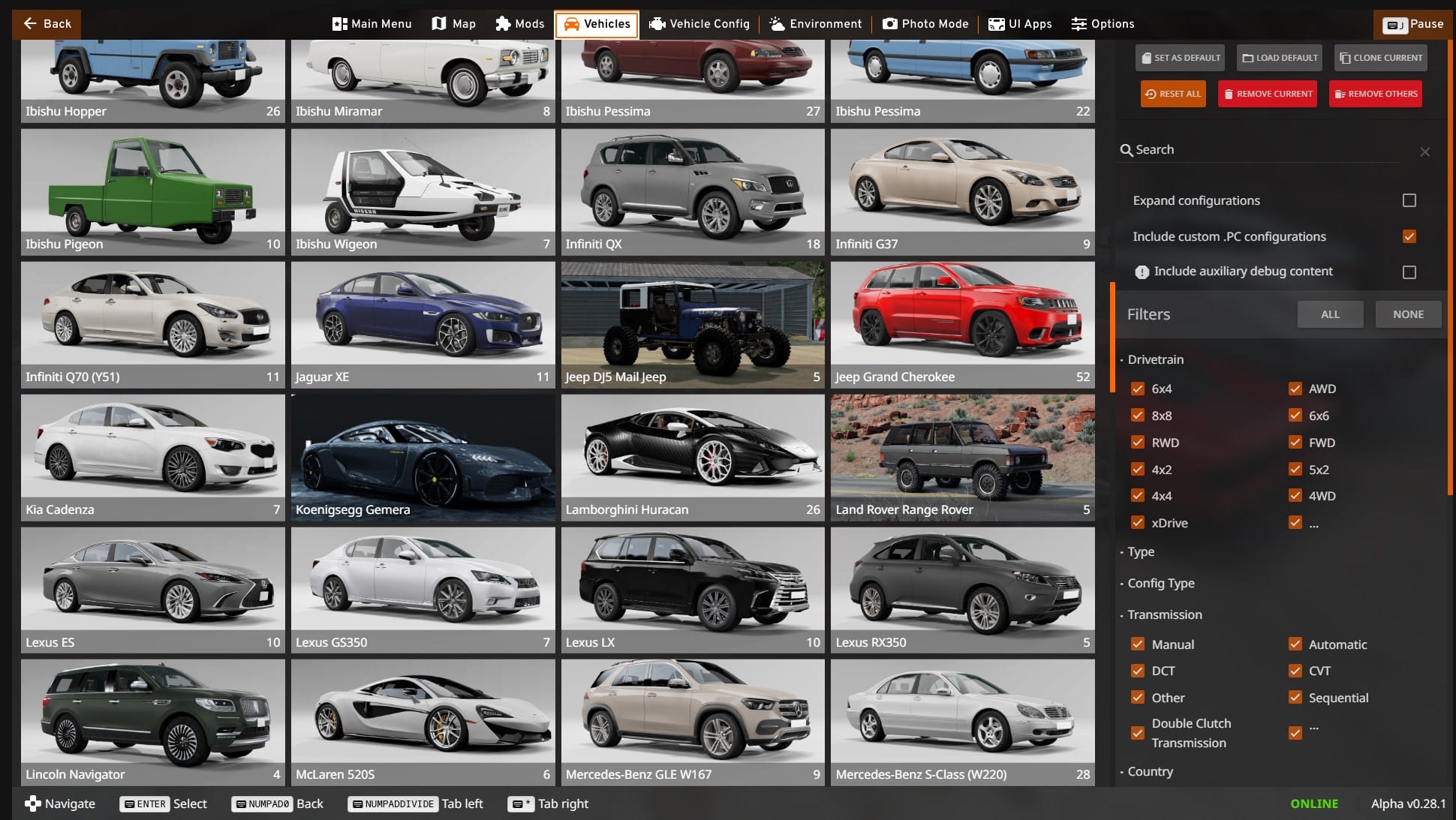Click the ENTER key hint icon

(145, 804)
